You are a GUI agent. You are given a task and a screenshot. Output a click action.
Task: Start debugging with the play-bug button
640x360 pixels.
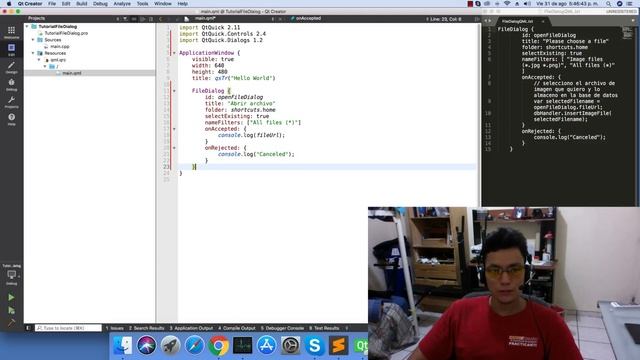pos(11,311)
